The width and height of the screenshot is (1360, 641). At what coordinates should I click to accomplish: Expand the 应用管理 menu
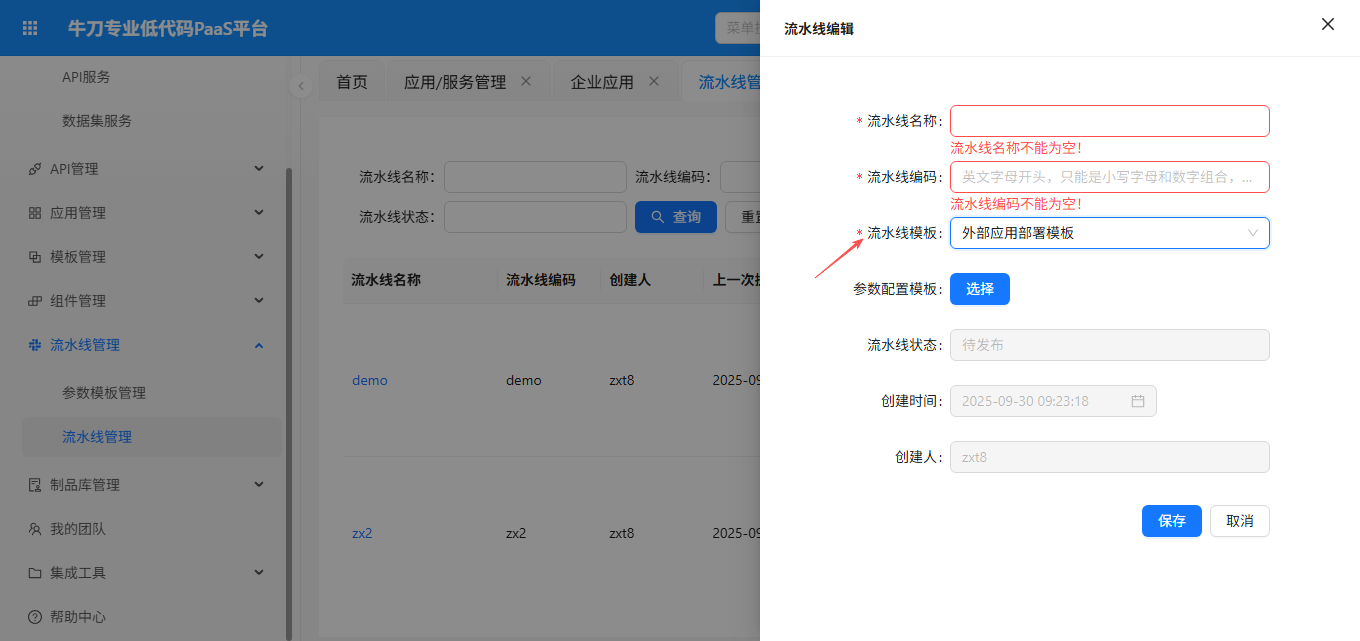(x=259, y=213)
